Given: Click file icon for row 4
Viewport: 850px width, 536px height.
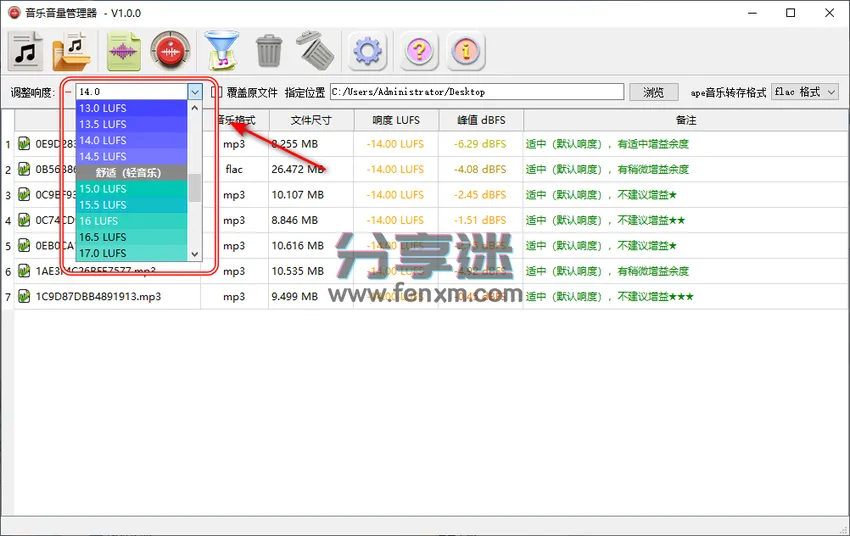Looking at the screenshot, I should [x=24, y=220].
